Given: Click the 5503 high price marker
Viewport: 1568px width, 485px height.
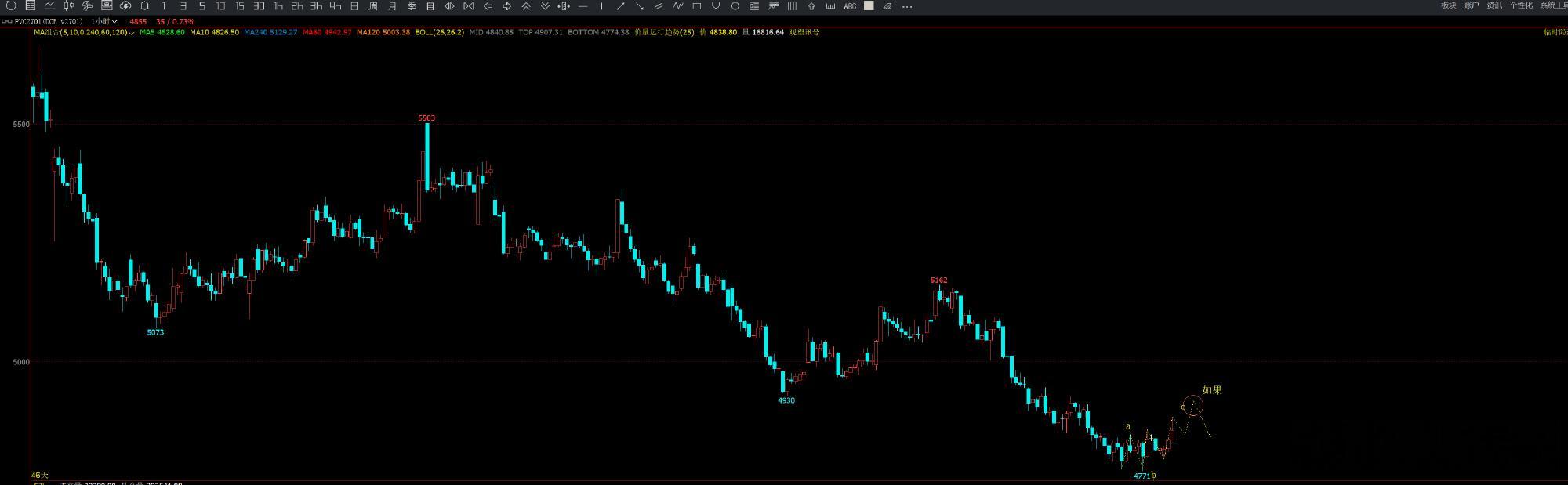Looking at the screenshot, I should 426,118.
